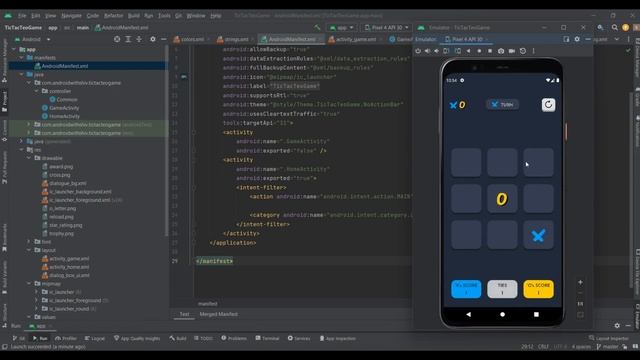Take emulator screenshot with camera icon
This screenshot has height=360, width=640.
tap(501, 51)
